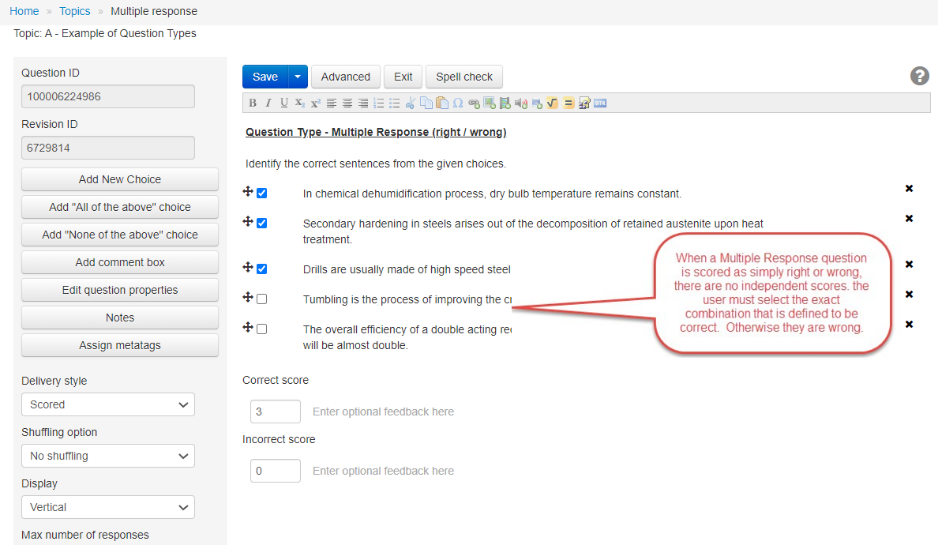Open Advanced editor options
The height and width of the screenshot is (545, 938).
pyautogui.click(x=345, y=77)
